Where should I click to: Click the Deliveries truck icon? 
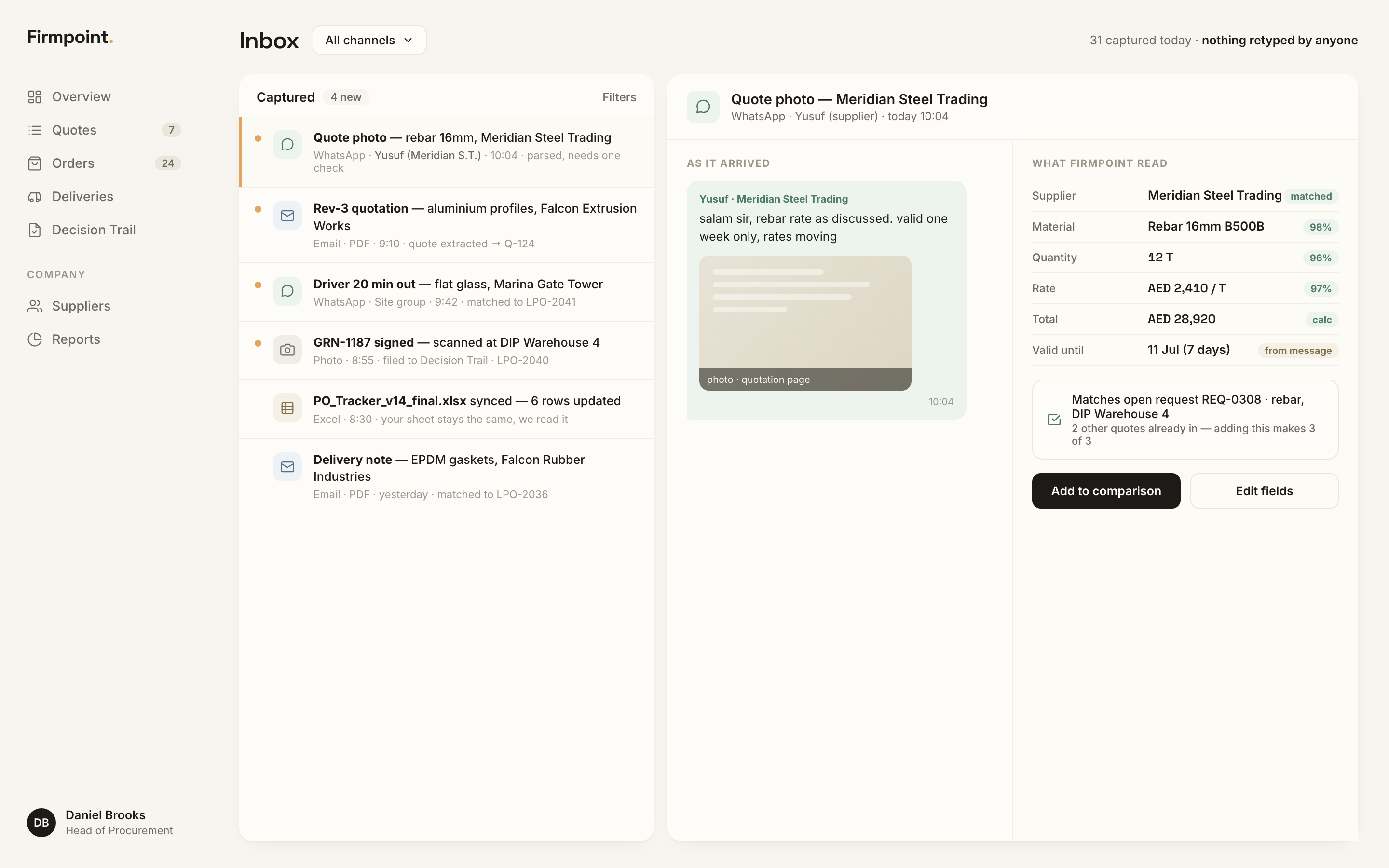coord(34,196)
